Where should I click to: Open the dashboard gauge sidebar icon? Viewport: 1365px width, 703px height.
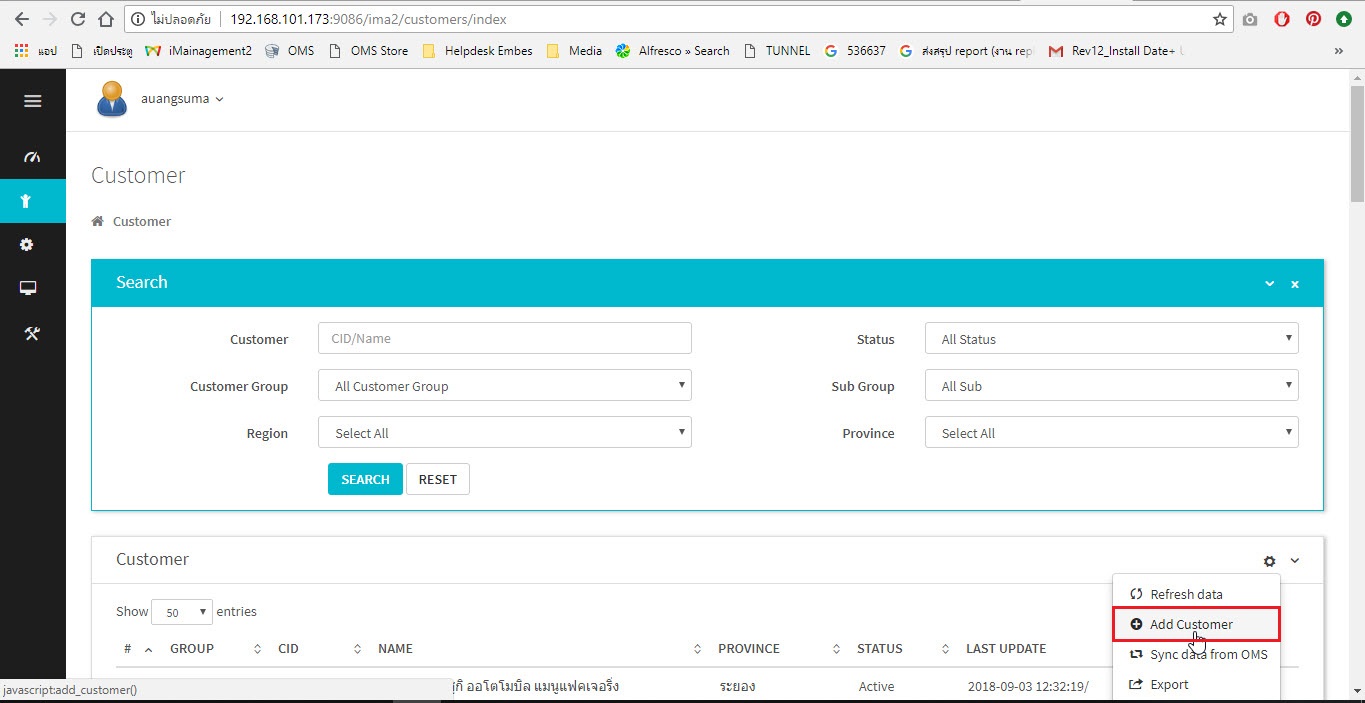coord(32,157)
